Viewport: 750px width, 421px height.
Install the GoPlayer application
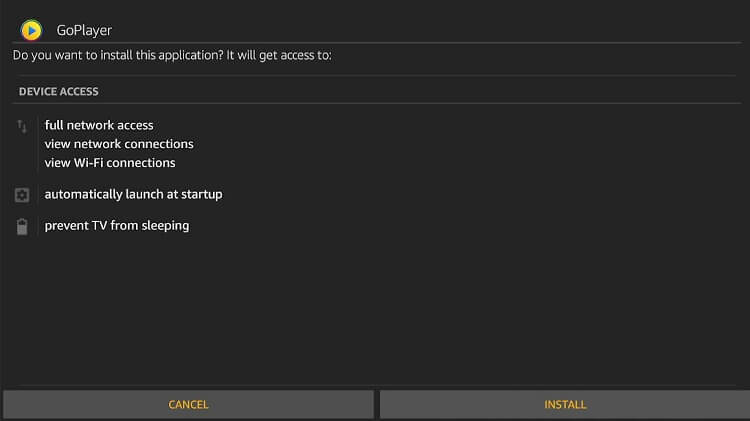(565, 404)
